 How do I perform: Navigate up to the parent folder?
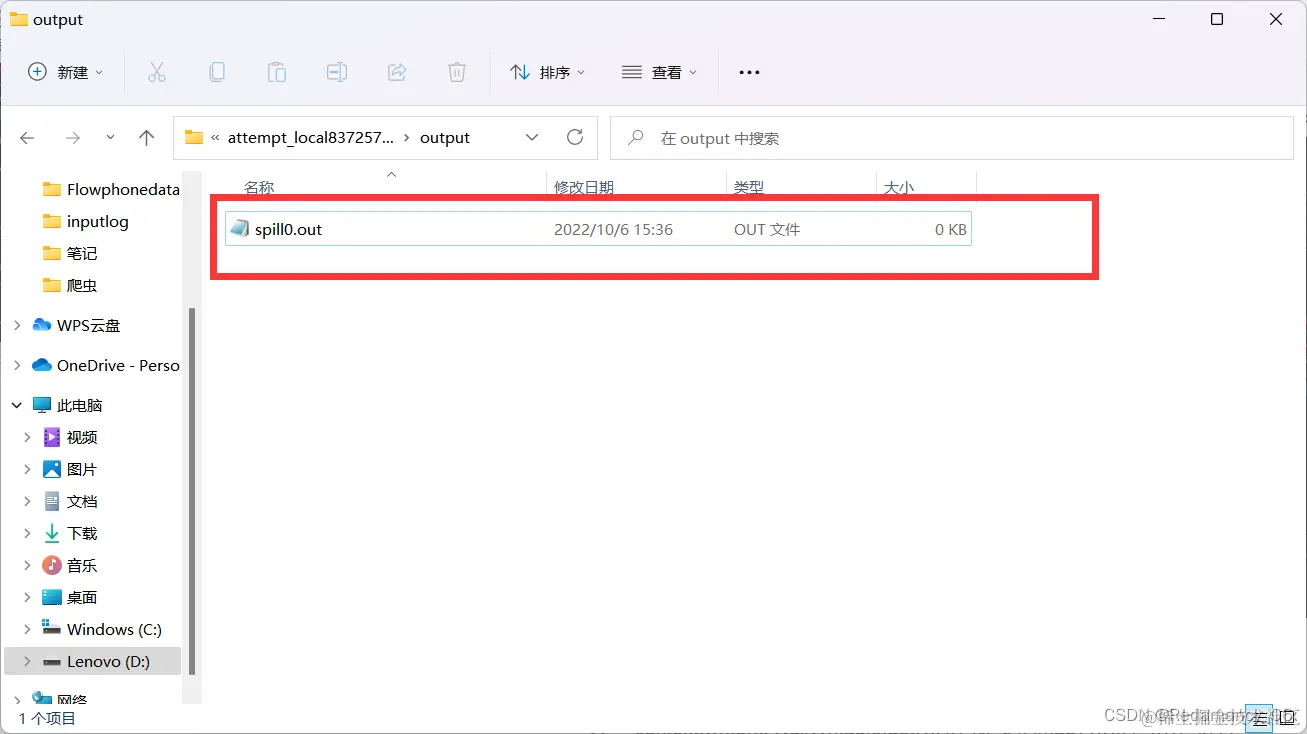pyautogui.click(x=146, y=137)
